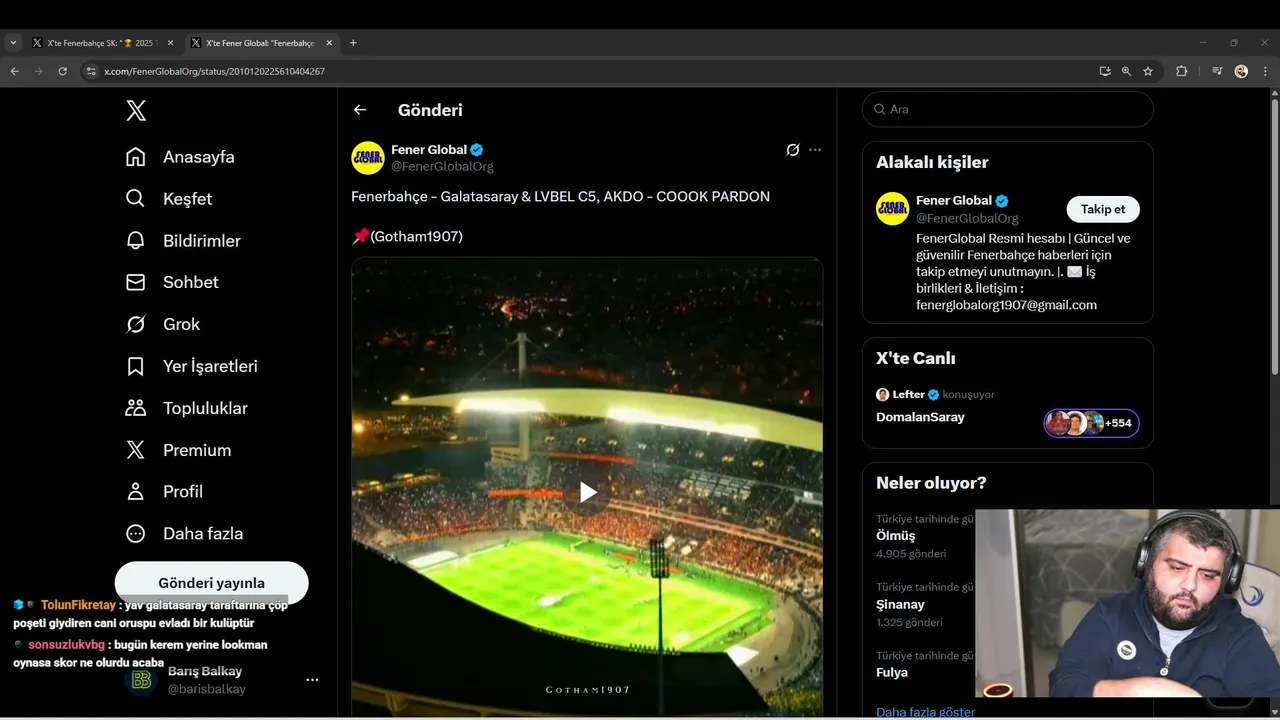Viewport: 1280px width, 720px height.
Task: Click the Yer İşaretleri menu label
Action: (210, 366)
